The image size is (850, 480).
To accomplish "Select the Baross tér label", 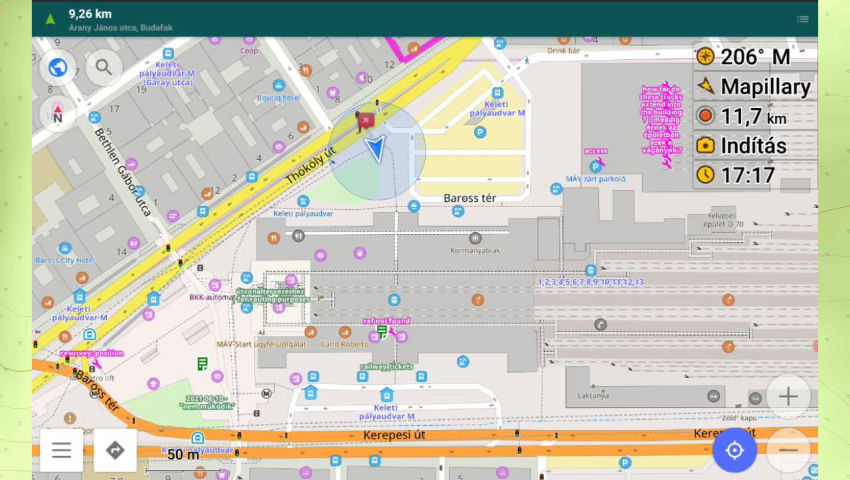I will click(469, 199).
